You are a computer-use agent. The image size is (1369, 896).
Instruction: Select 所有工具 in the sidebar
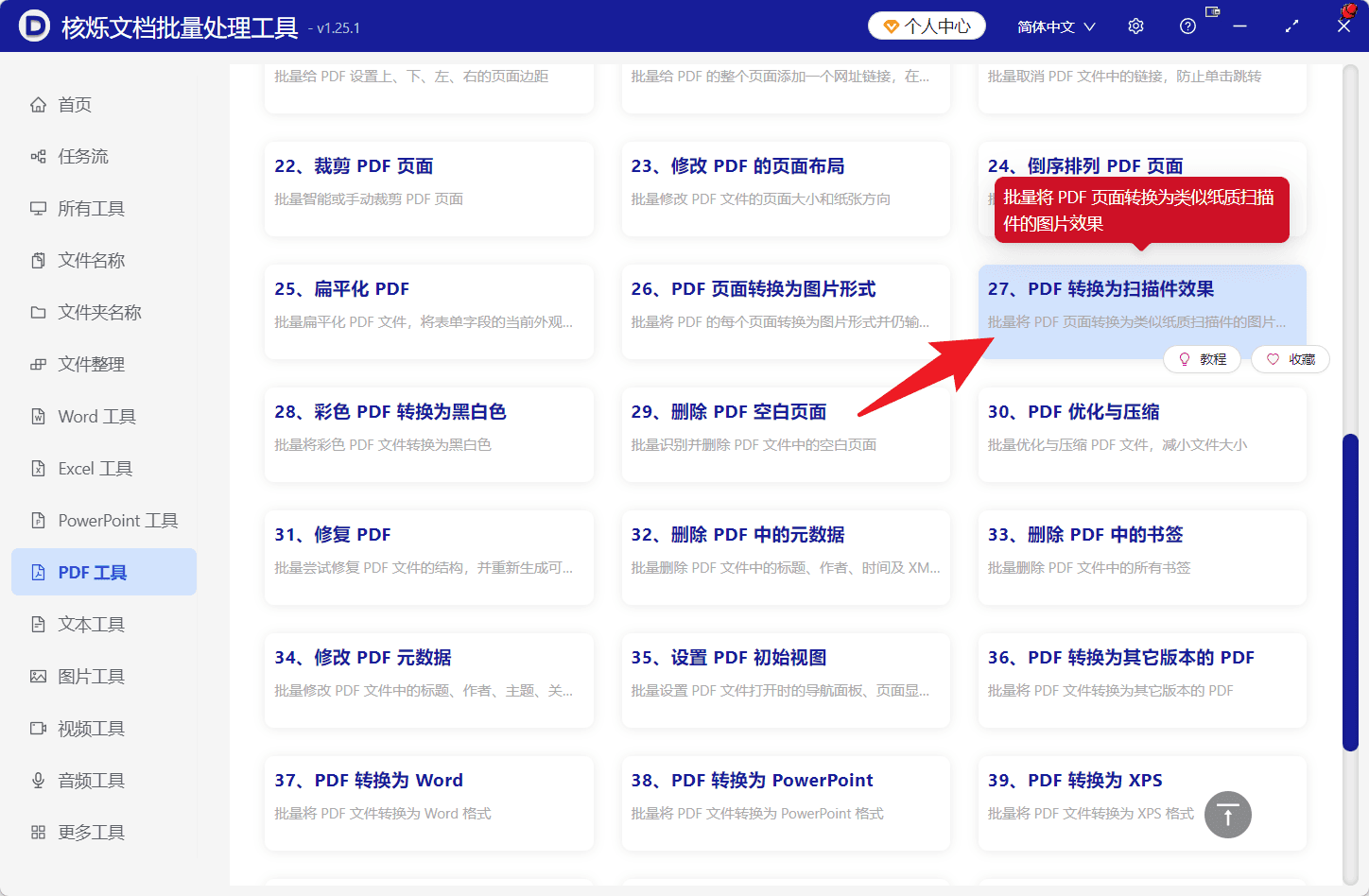104,209
